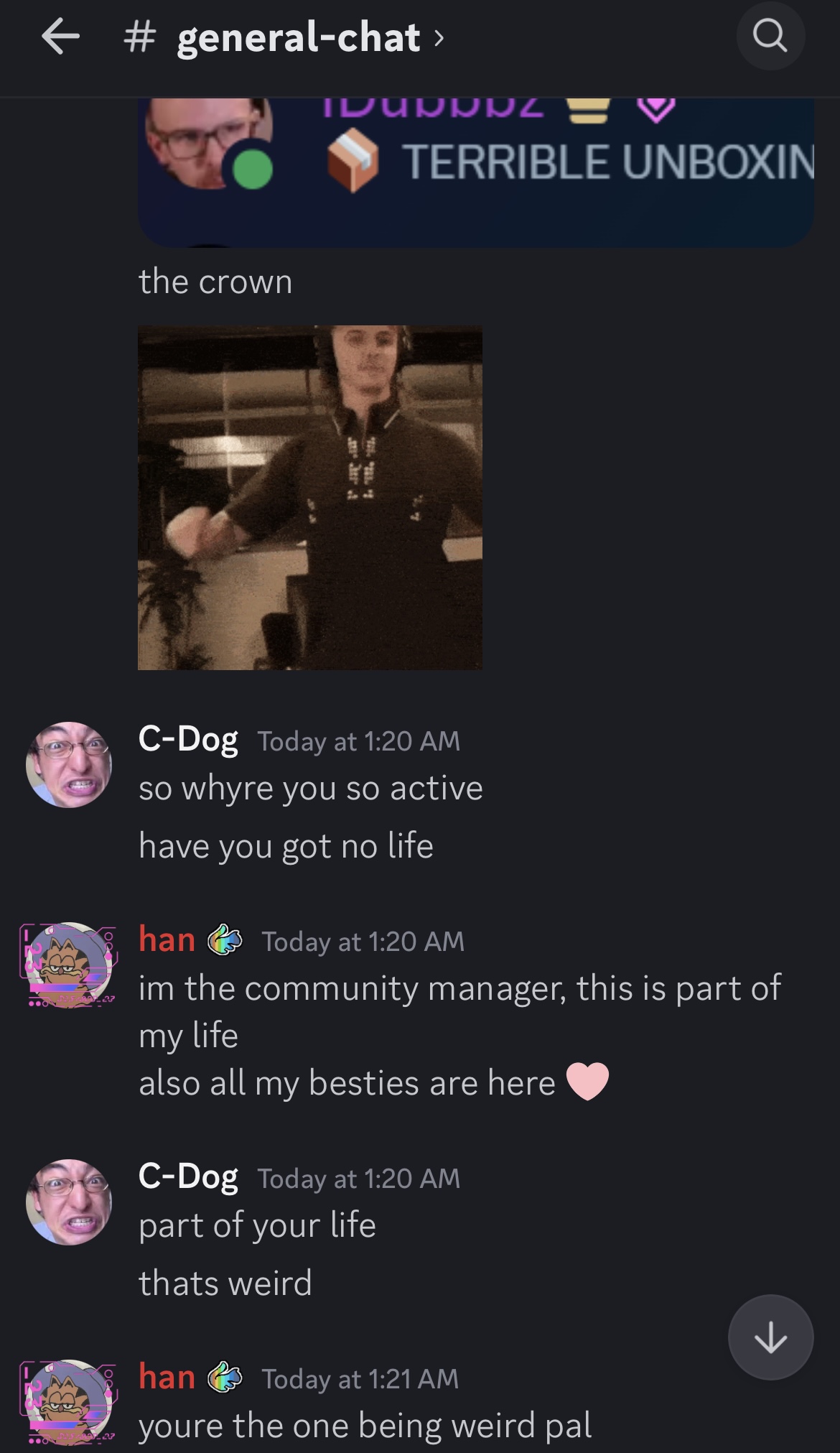Open general-chat channel details chevron
This screenshot has width=840, height=1453.
coord(439,37)
